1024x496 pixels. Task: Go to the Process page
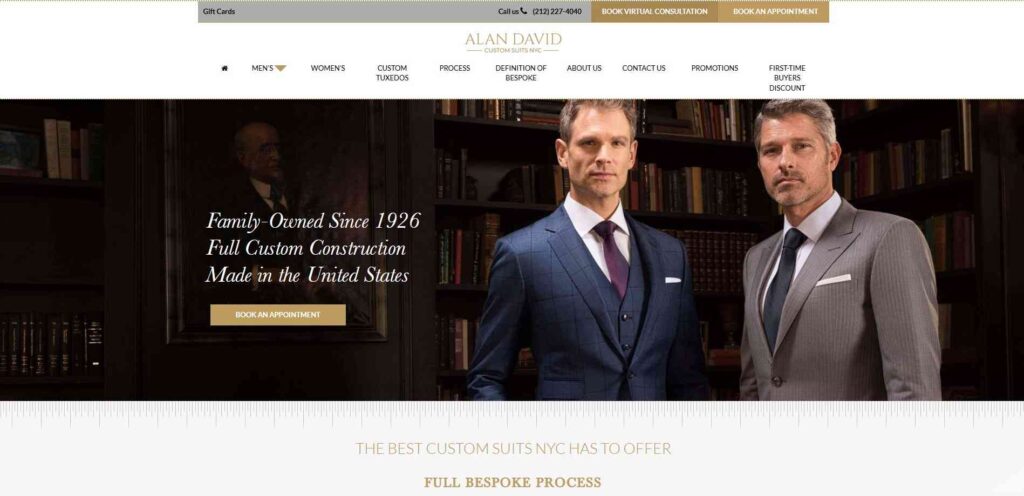tap(455, 68)
